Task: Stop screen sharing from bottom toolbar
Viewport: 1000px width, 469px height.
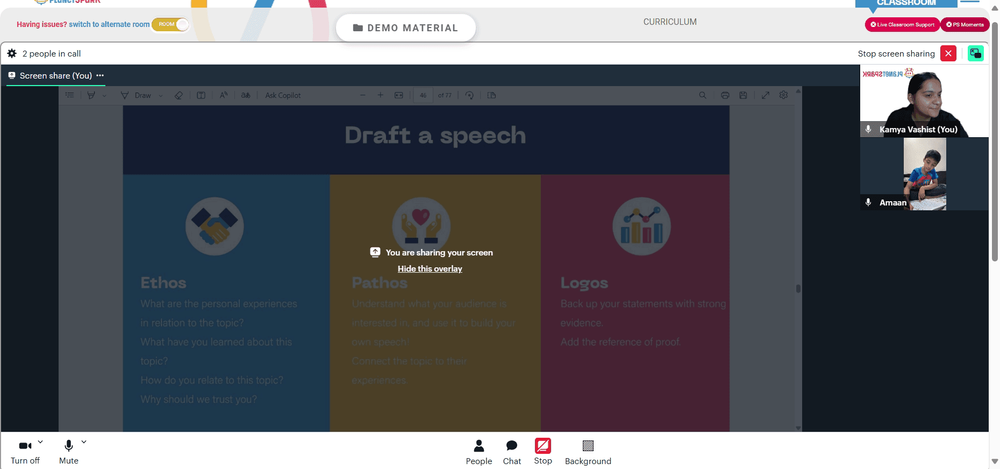Action: (x=543, y=452)
